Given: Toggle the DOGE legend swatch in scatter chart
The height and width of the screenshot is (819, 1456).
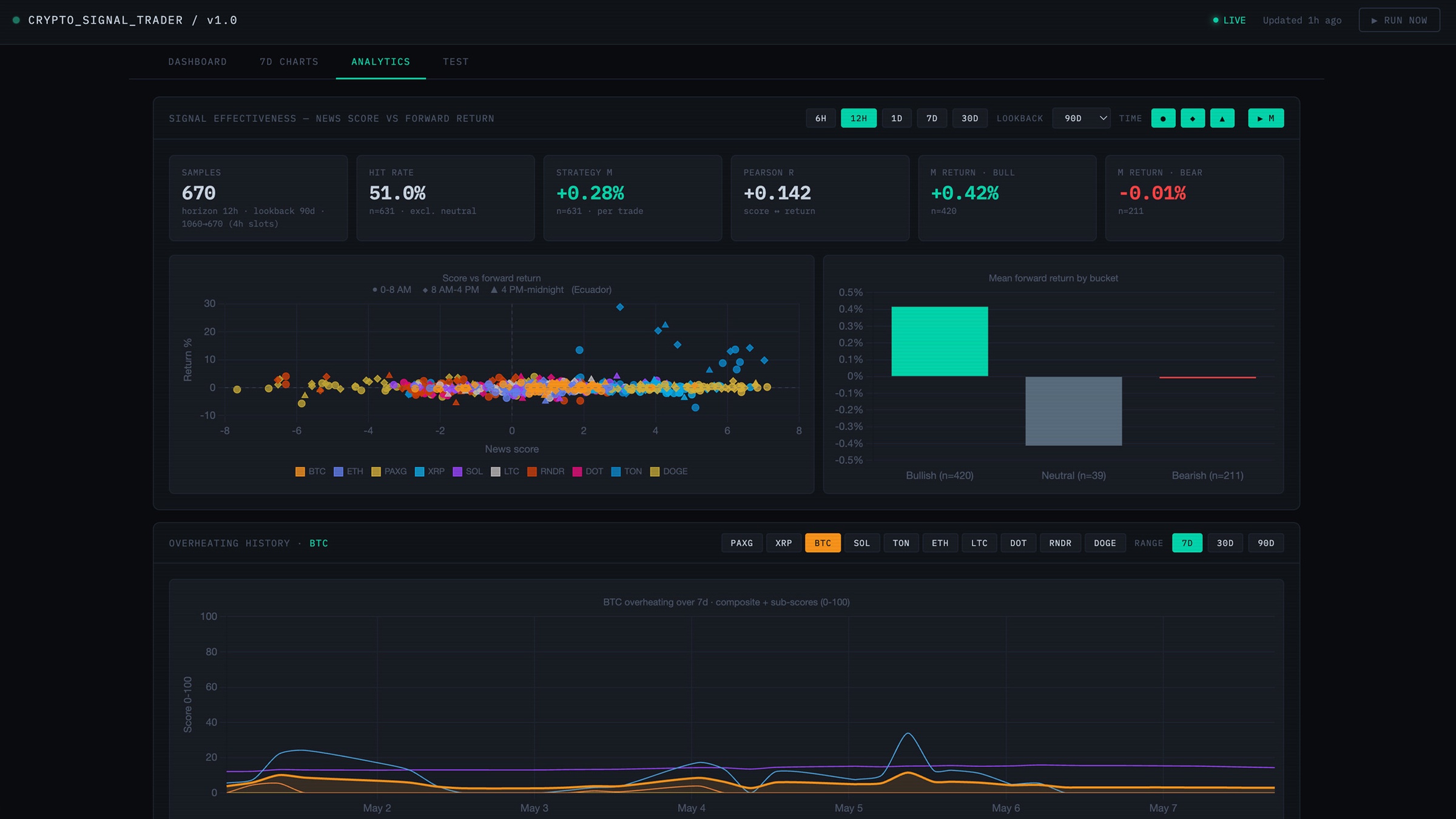Looking at the screenshot, I should pos(655,471).
